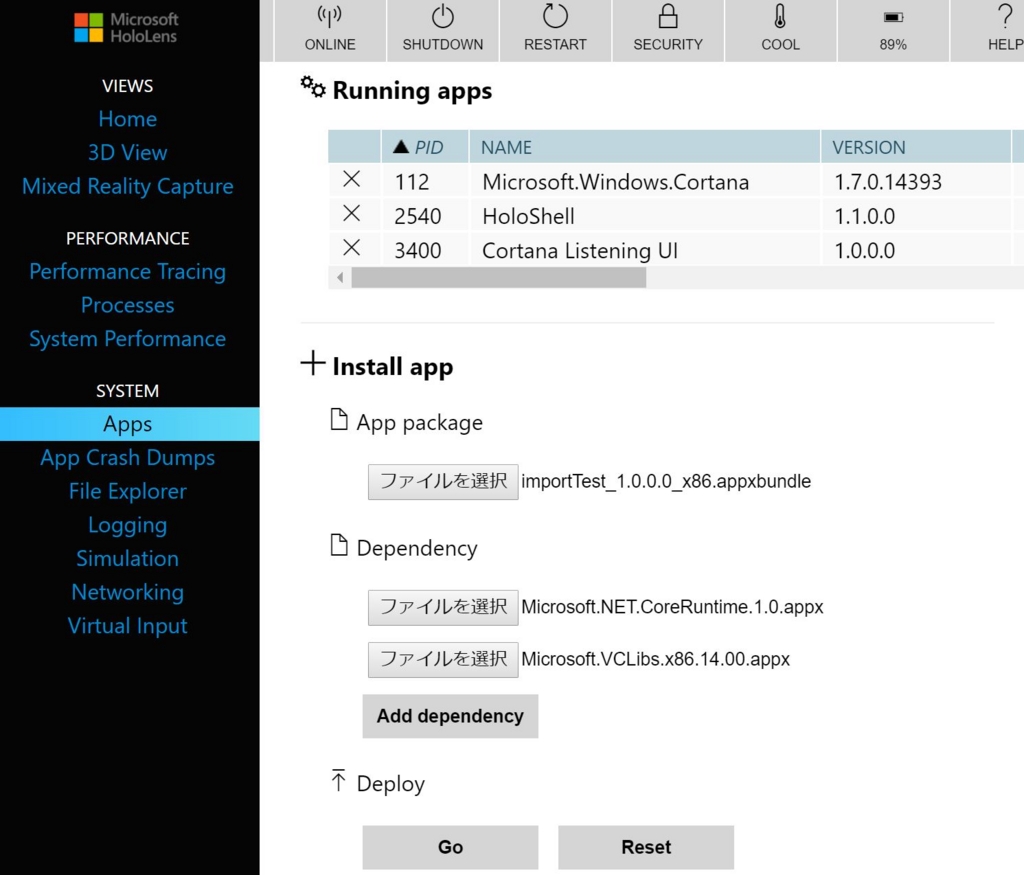Click the Dependency file icon
The width and height of the screenshot is (1024, 875).
click(x=339, y=545)
